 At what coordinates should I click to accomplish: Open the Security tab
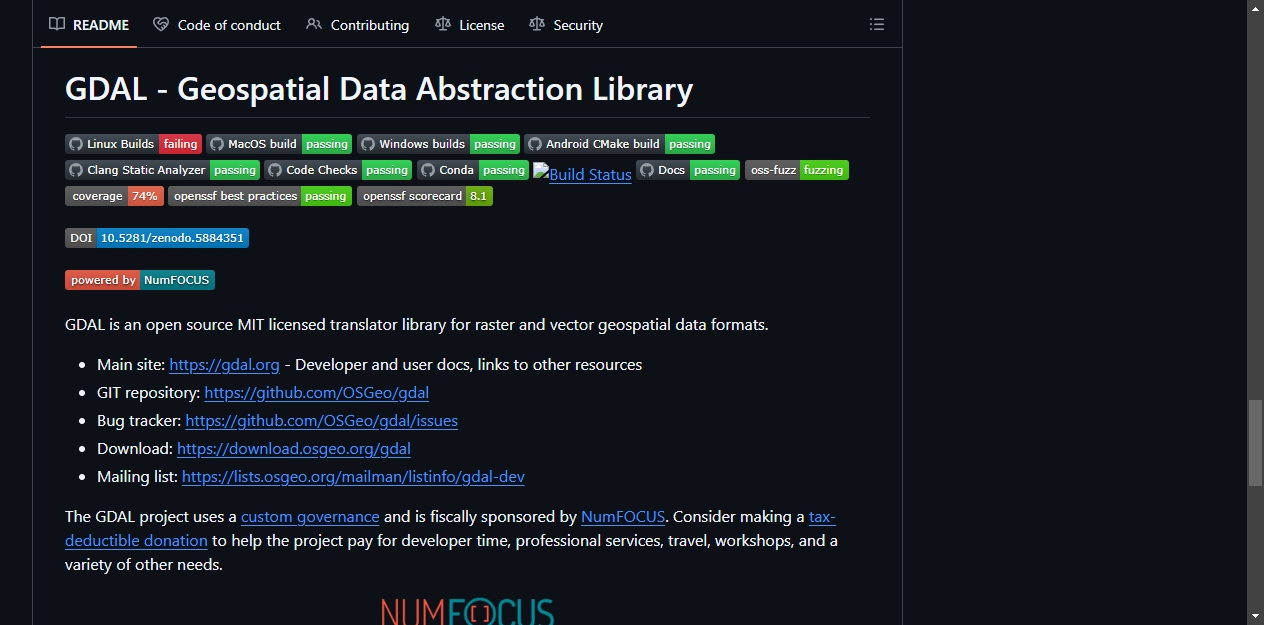565,25
